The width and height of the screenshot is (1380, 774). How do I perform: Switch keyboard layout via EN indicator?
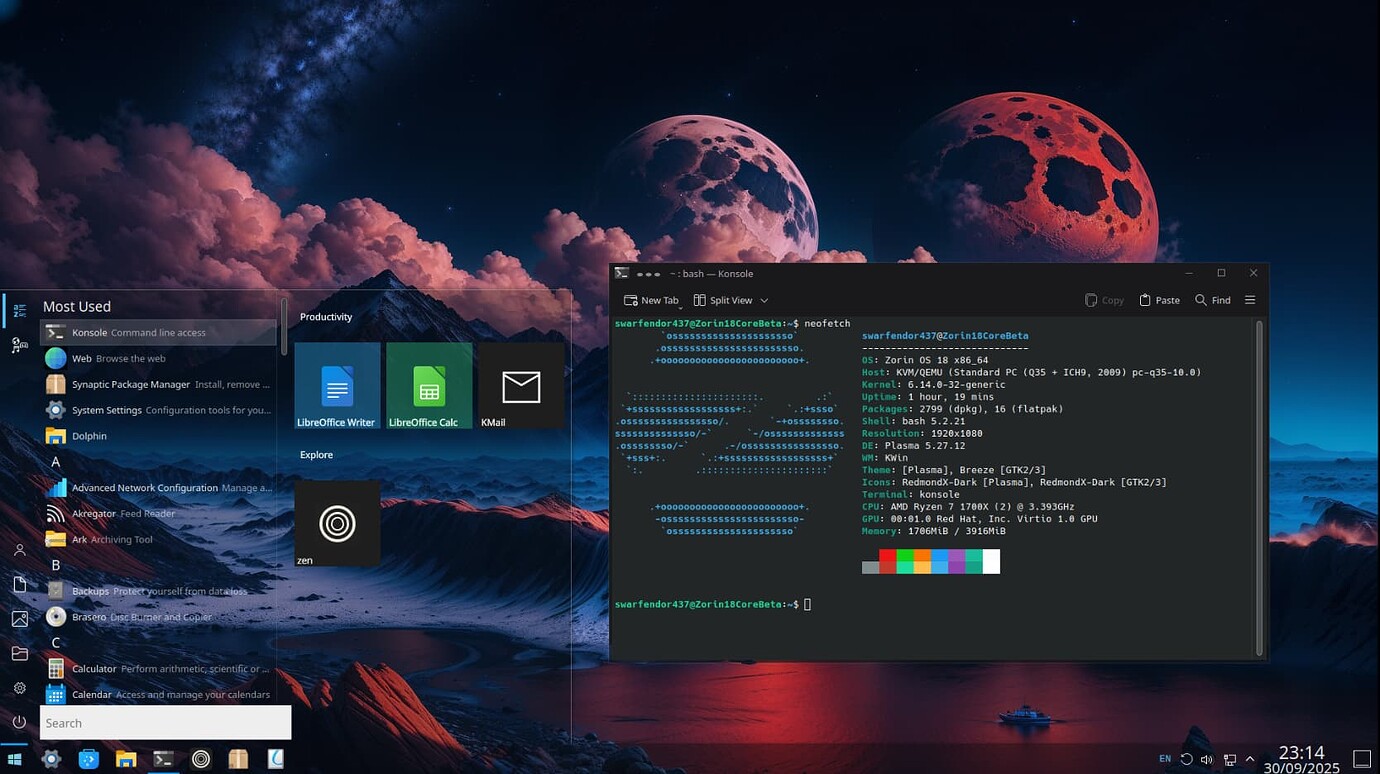coord(1165,759)
